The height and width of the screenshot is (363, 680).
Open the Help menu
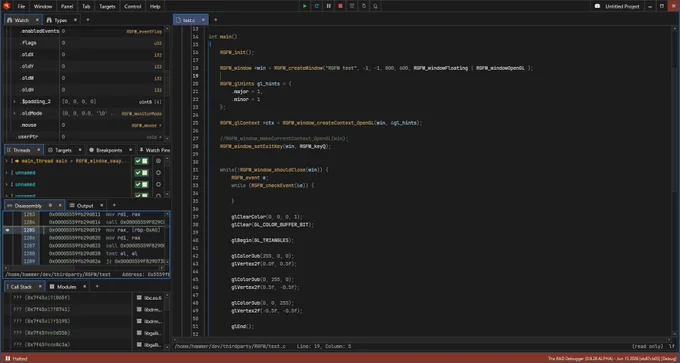[155, 7]
